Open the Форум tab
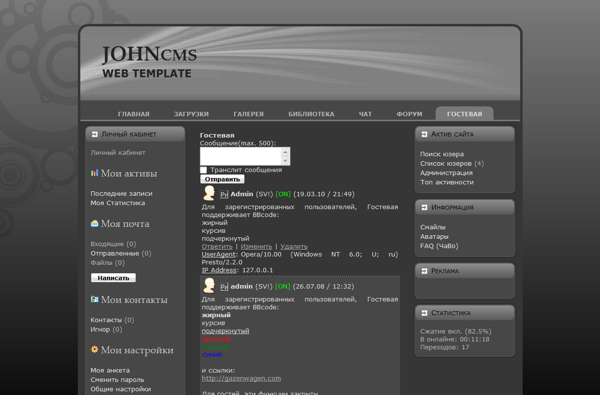The image size is (600, 395). click(409, 114)
